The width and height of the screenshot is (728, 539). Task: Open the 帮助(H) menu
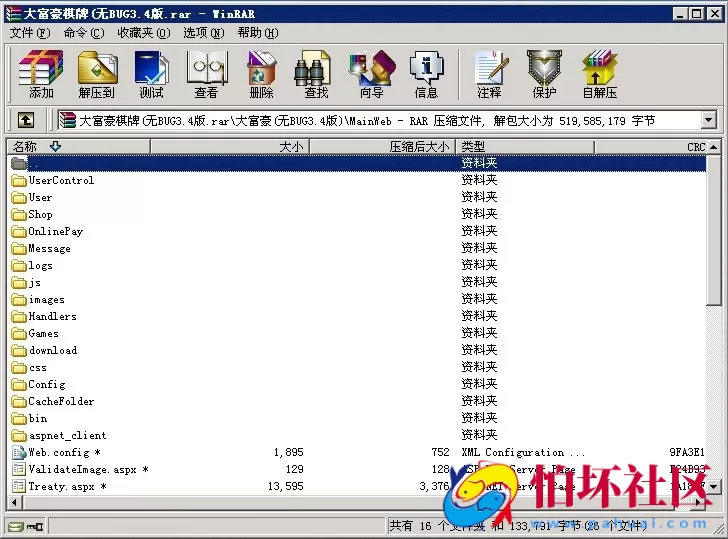tap(258, 33)
